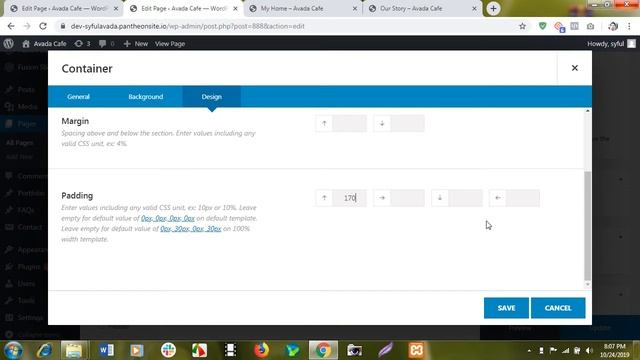Click the CANCEL button

click(x=558, y=308)
